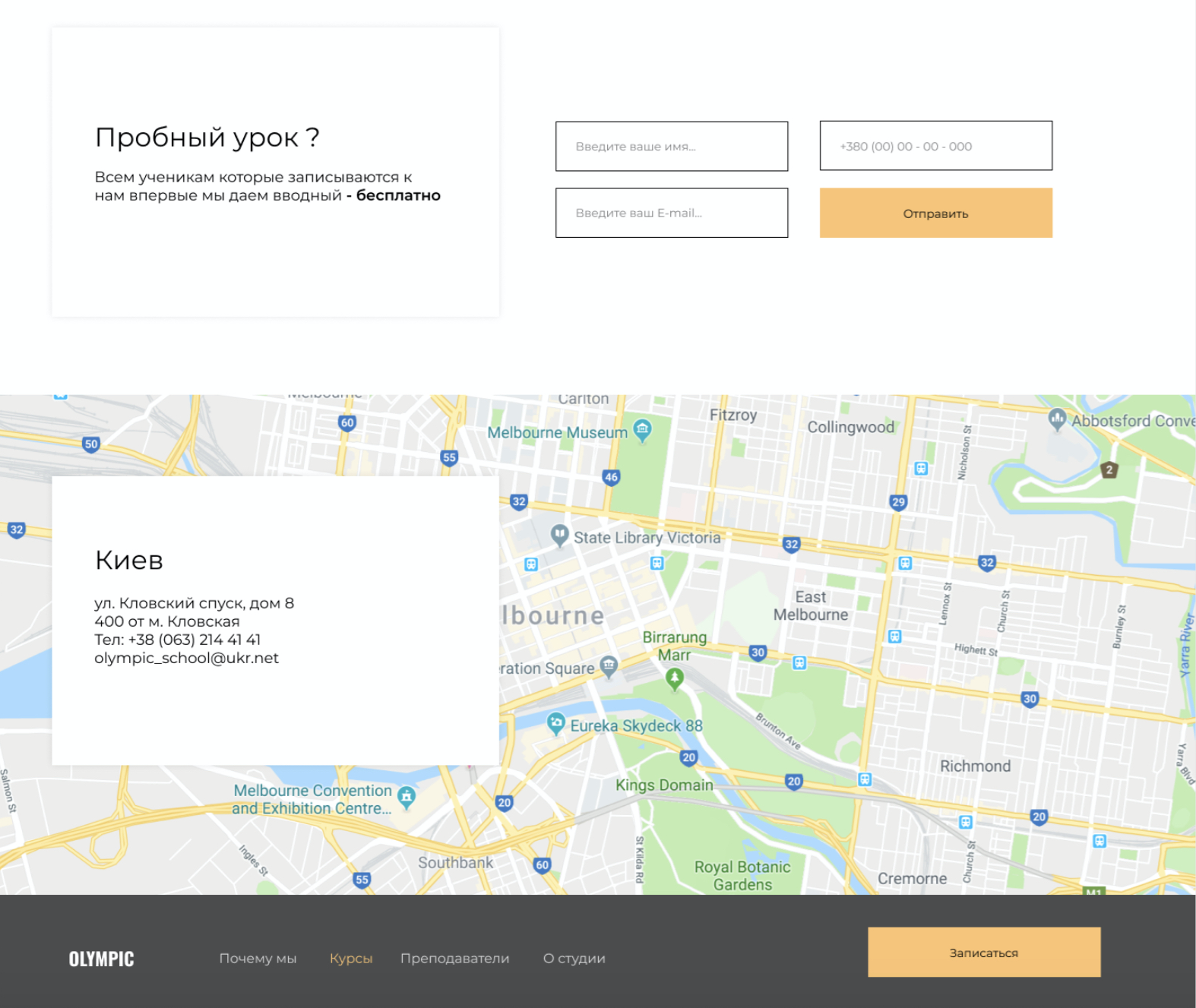The image size is (1196, 1008).
Task: Go to Курсы in footer menu
Action: click(x=351, y=959)
